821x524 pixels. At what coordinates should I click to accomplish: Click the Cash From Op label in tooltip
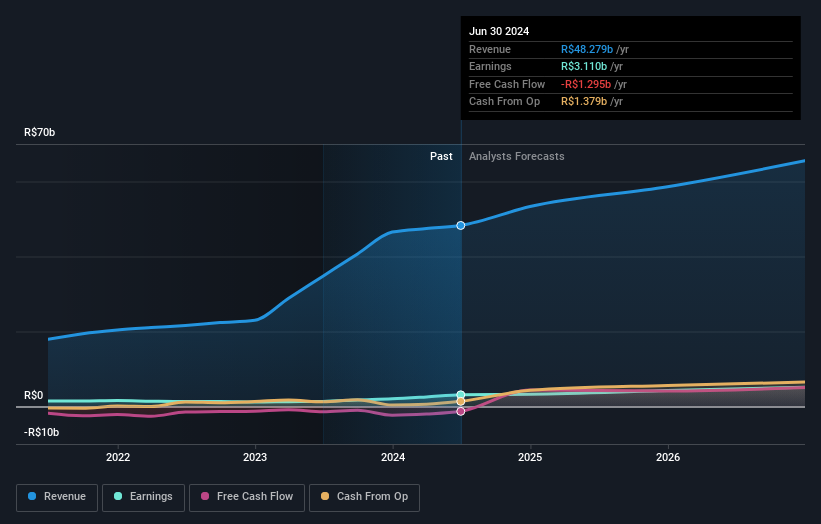pyautogui.click(x=504, y=102)
